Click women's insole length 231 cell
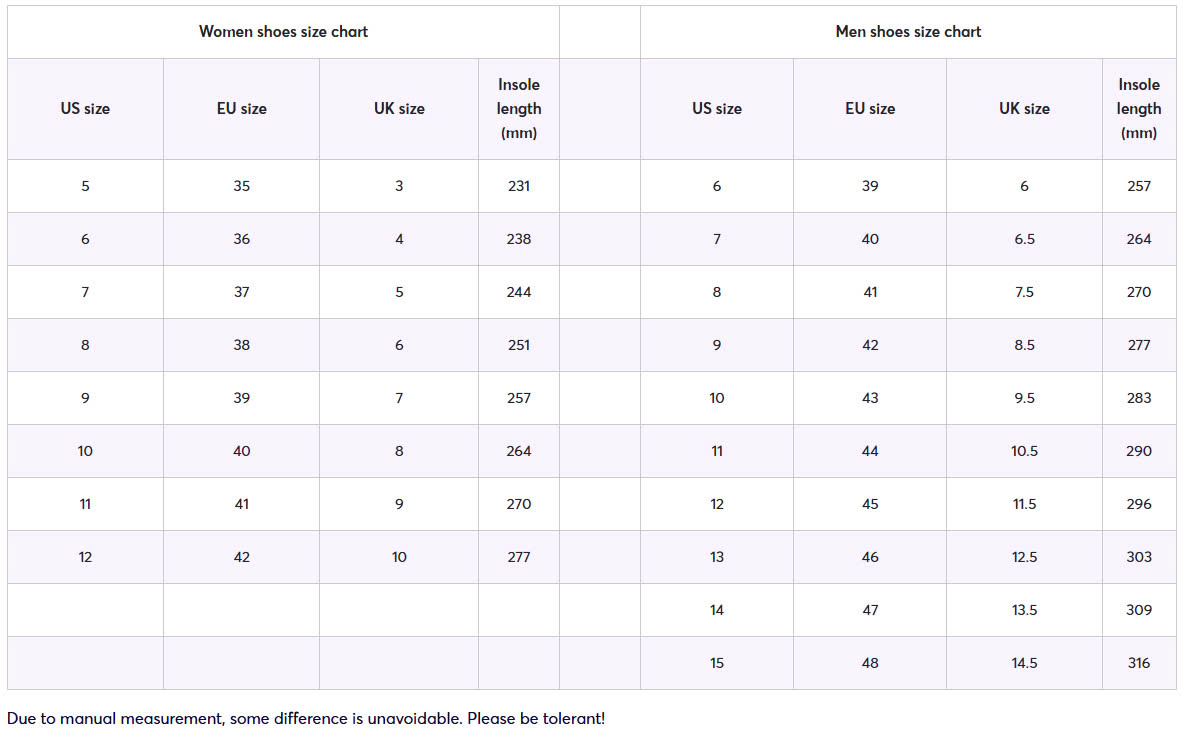Screen dimensions: 1184x729 click(x=519, y=186)
